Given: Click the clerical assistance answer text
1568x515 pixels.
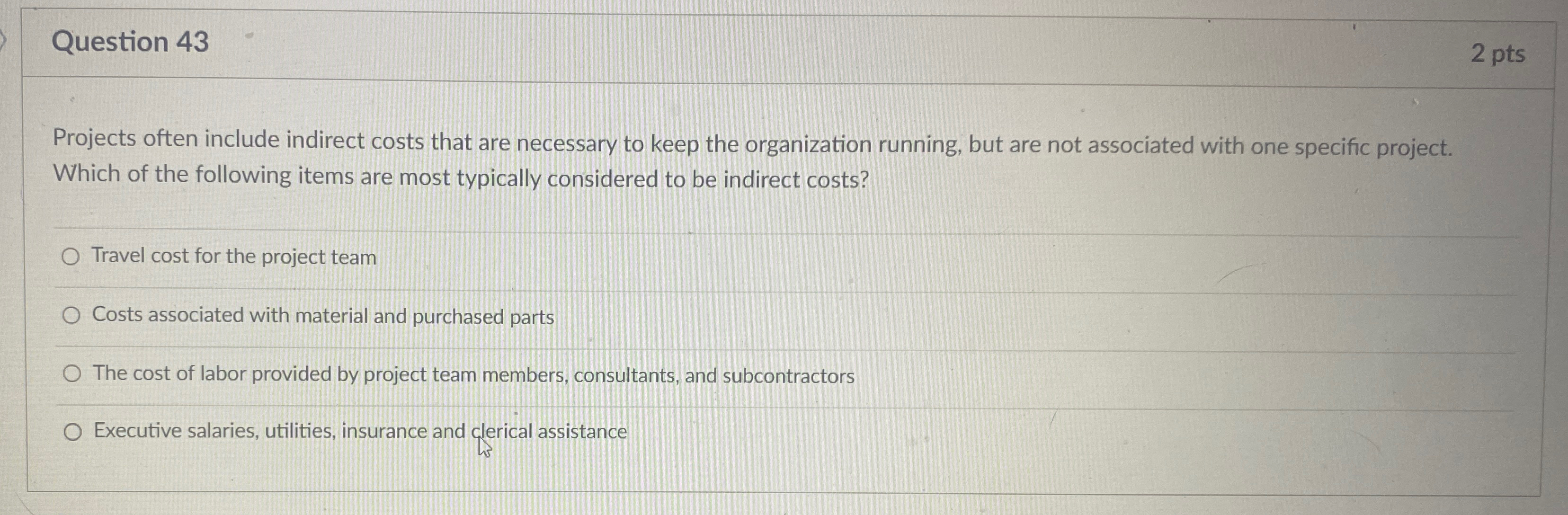Looking at the screenshot, I should pyautogui.click(x=359, y=431).
